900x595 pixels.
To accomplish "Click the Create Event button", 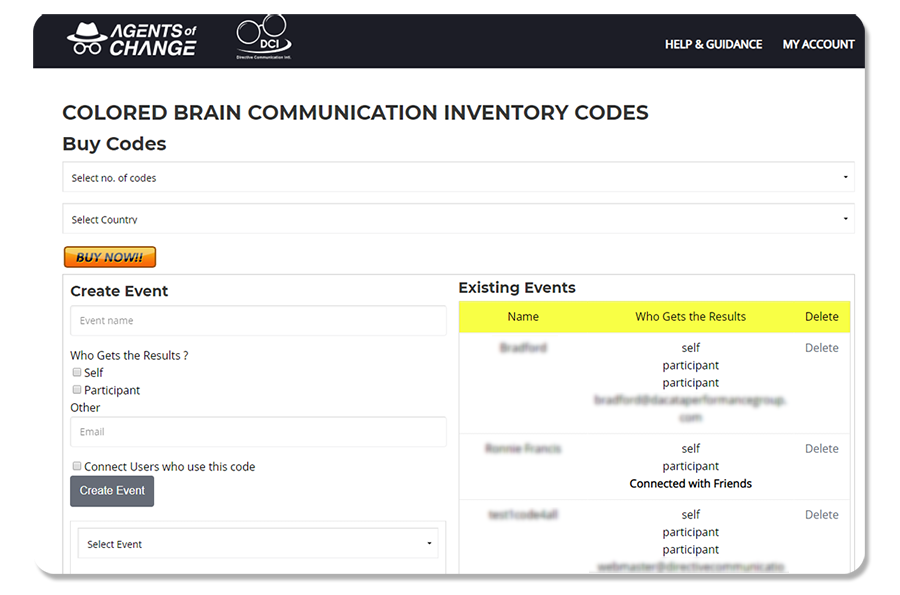I will click(x=112, y=491).
